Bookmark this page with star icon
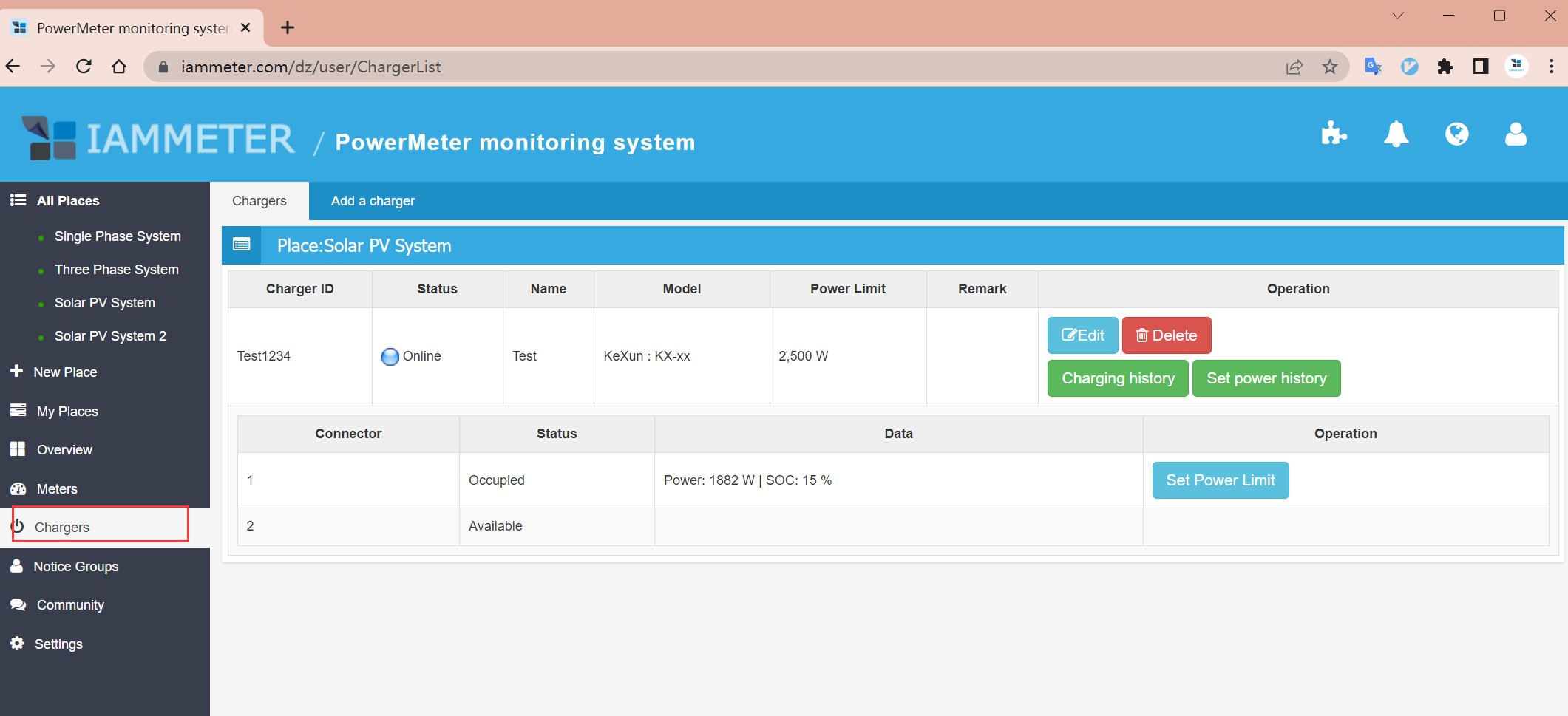Screen dimensions: 1568x716 (1330, 67)
